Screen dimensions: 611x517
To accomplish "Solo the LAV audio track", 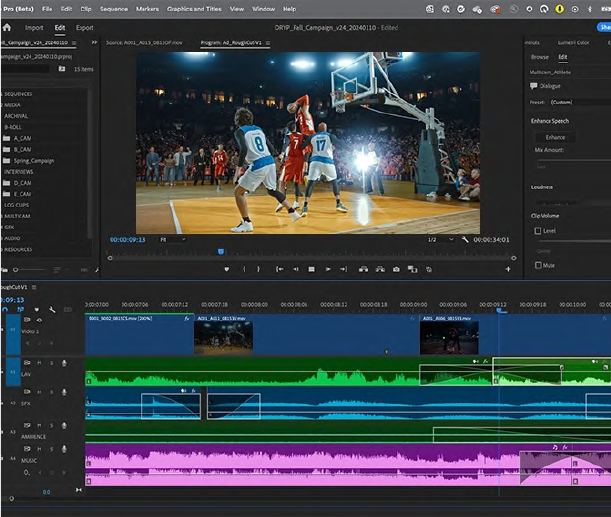I will click(51, 363).
